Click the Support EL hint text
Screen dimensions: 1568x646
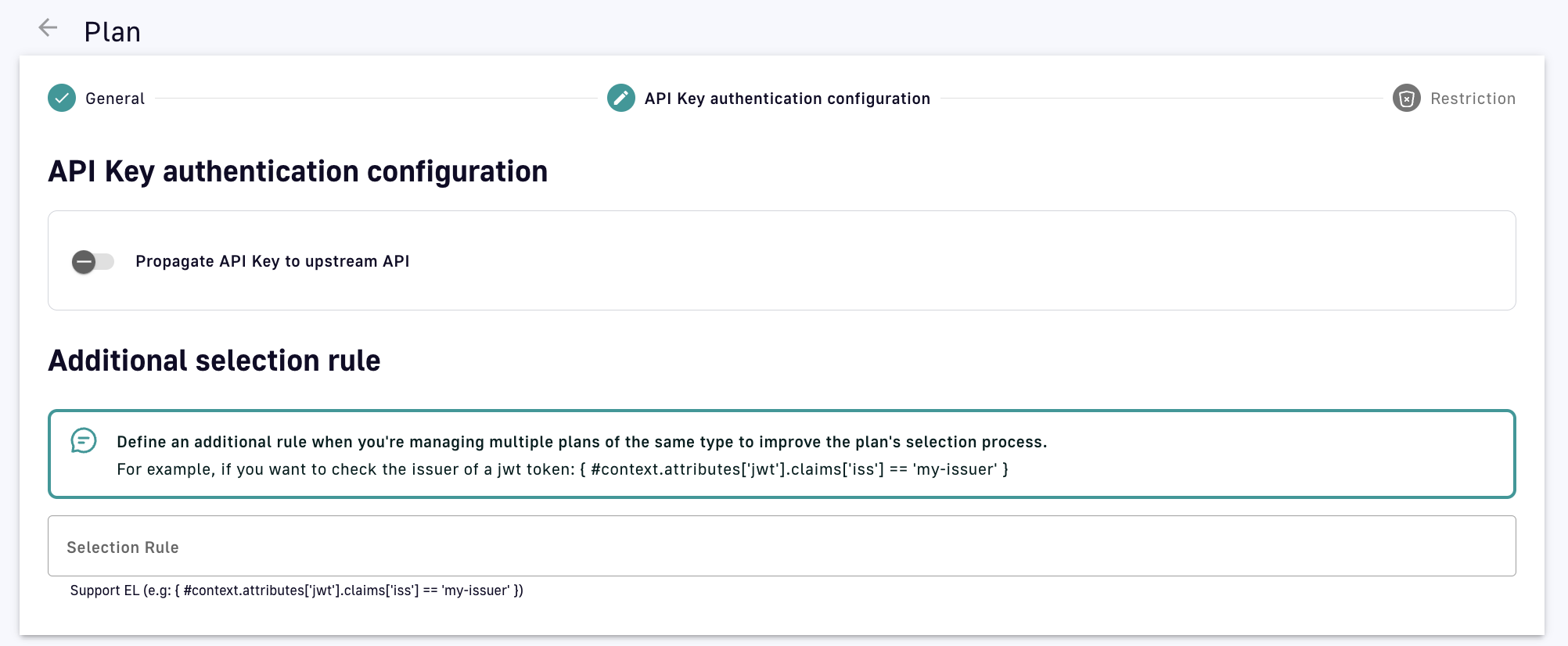coord(297,590)
